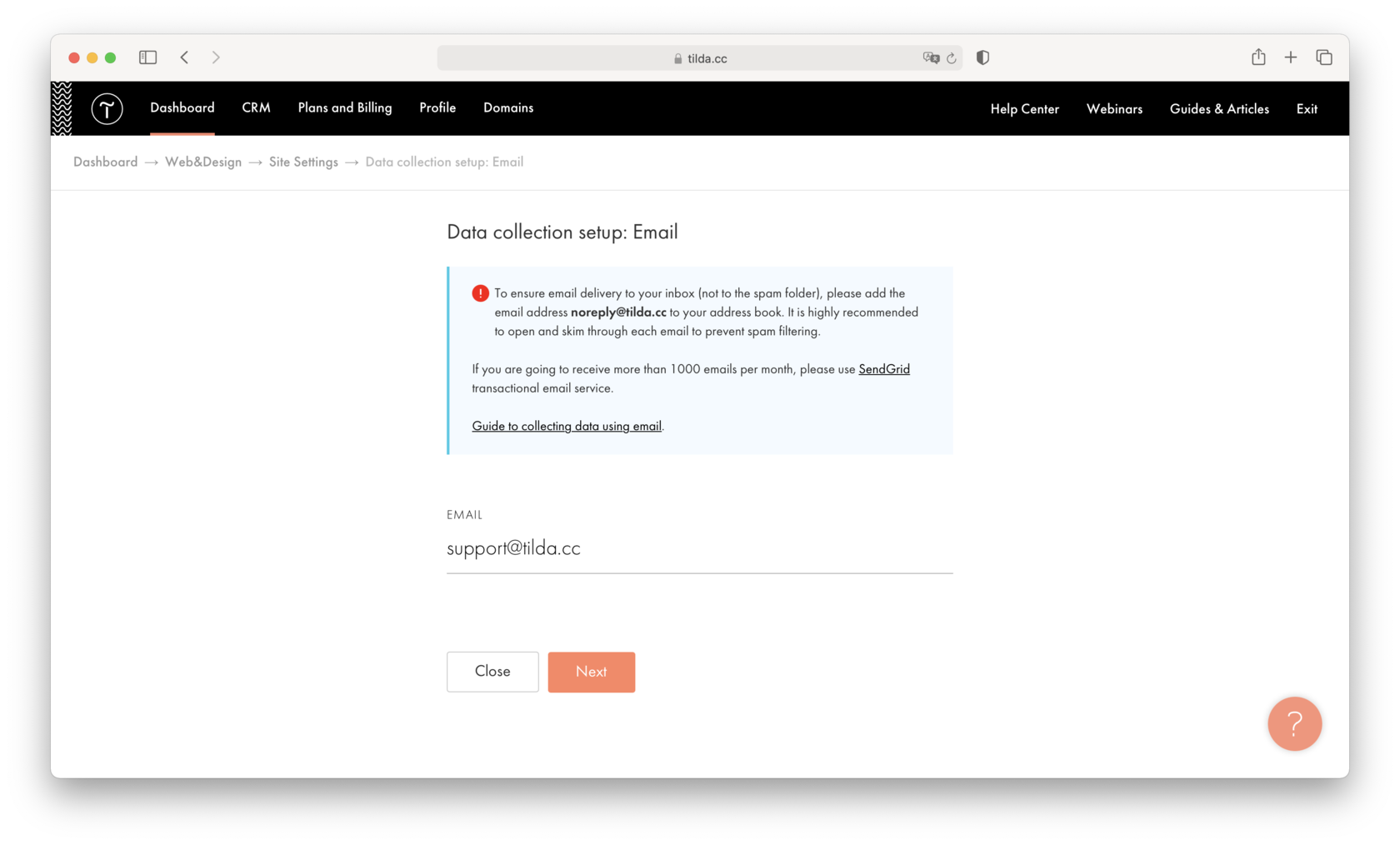Open the Safari sidebar icon
Screen dimensions: 1400x845
click(147, 57)
